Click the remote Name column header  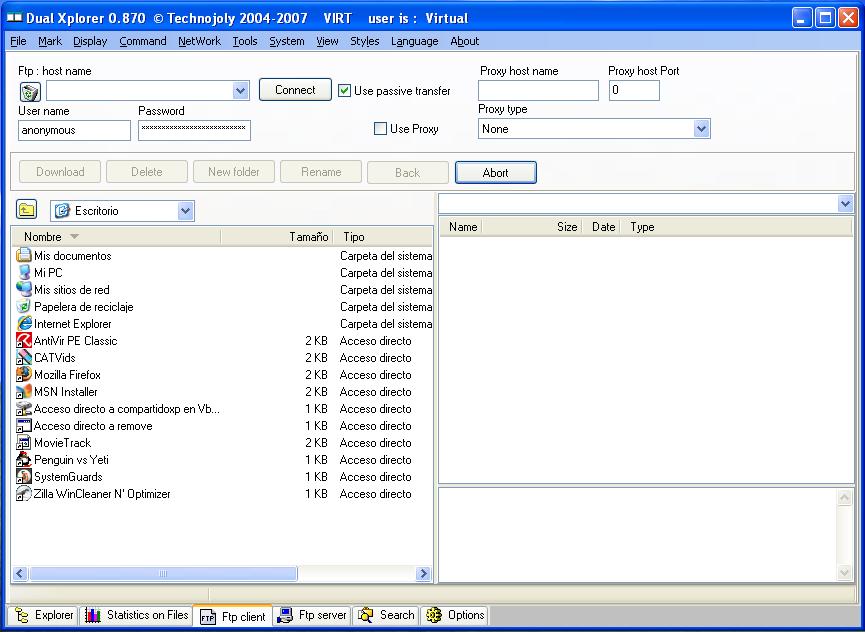coord(461,227)
